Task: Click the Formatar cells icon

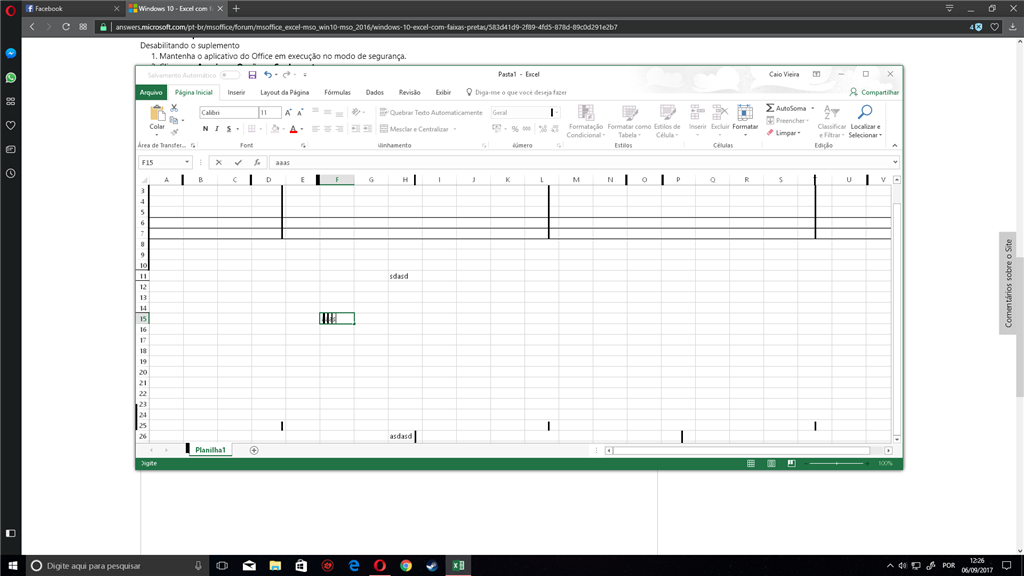Action: point(745,112)
